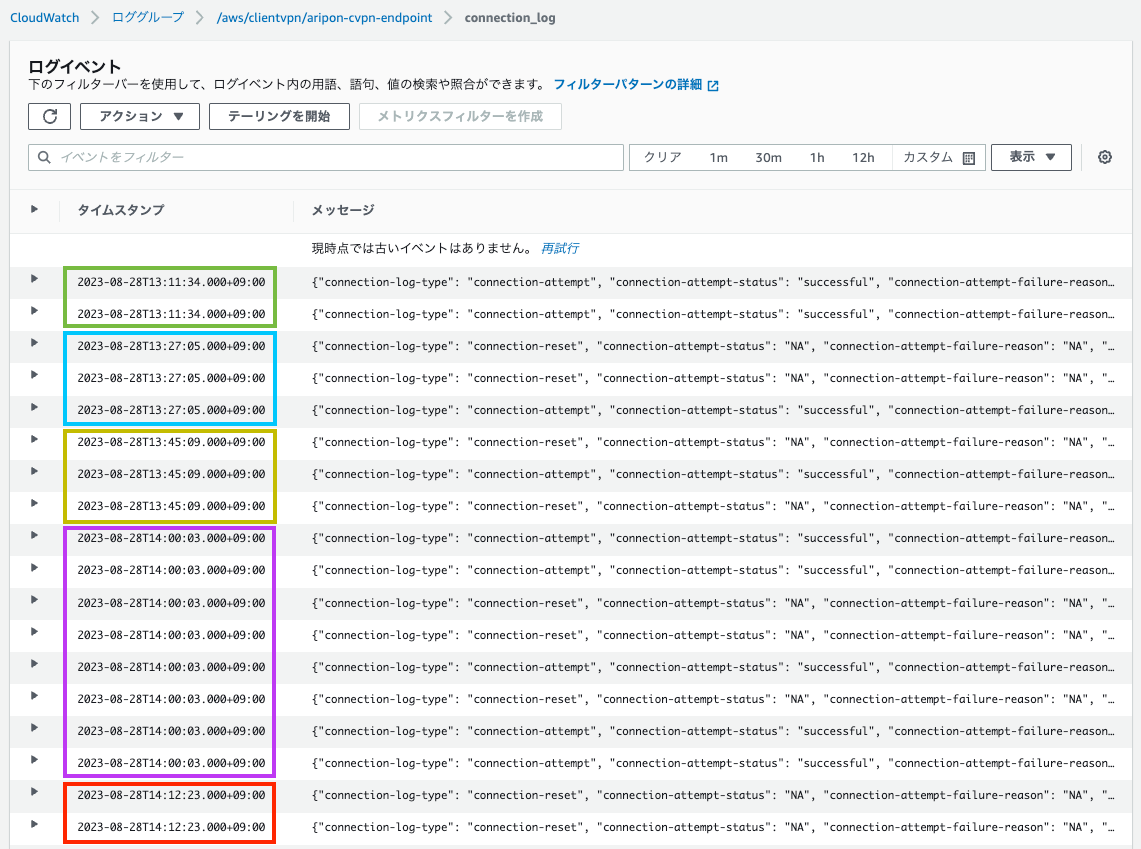The width and height of the screenshot is (1141, 849).
Task: Open the 表示 dropdown
Action: tap(1031, 157)
